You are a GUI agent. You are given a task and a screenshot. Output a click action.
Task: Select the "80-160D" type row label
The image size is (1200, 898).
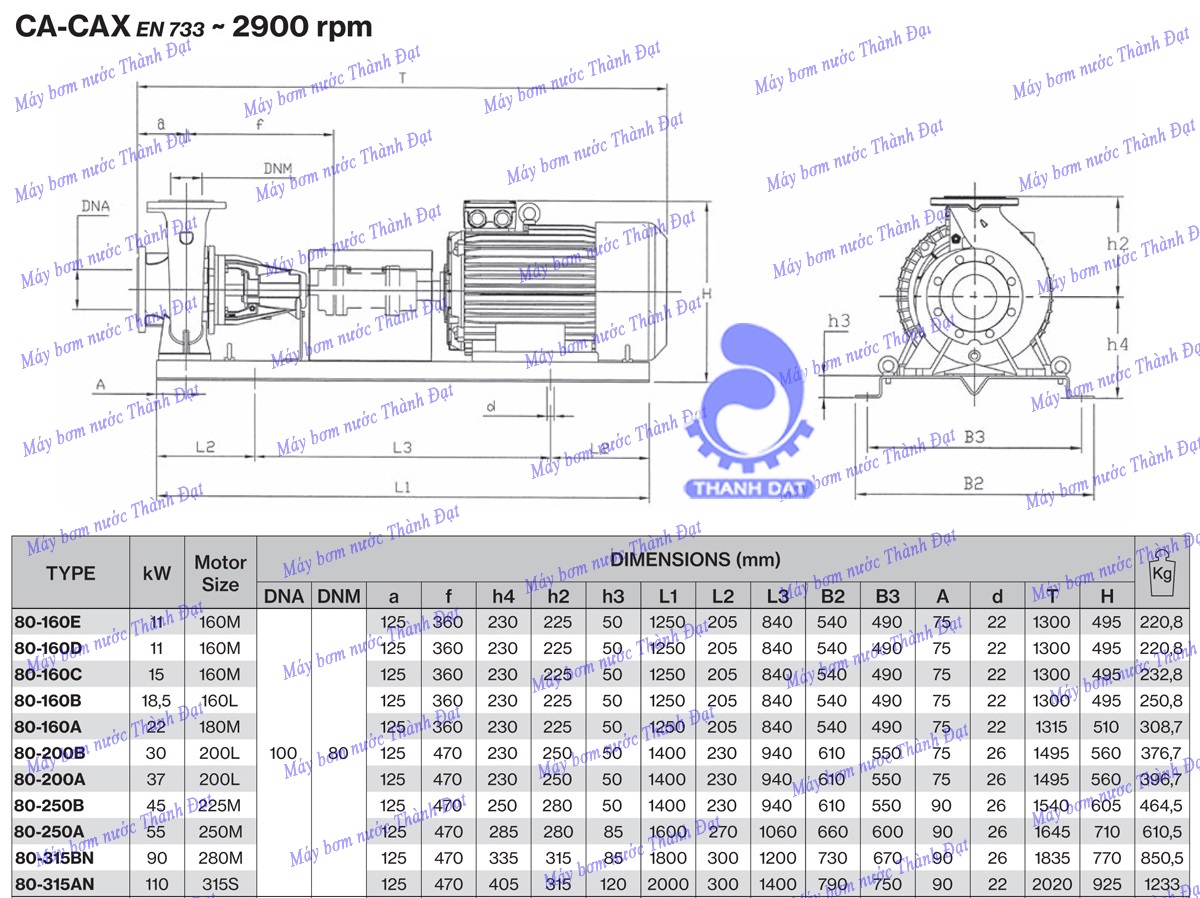tap(48, 648)
